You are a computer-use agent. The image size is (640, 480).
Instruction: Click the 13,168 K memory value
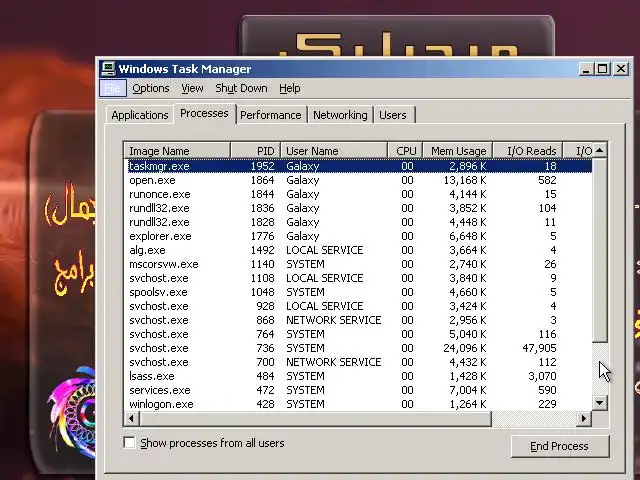click(x=465, y=180)
